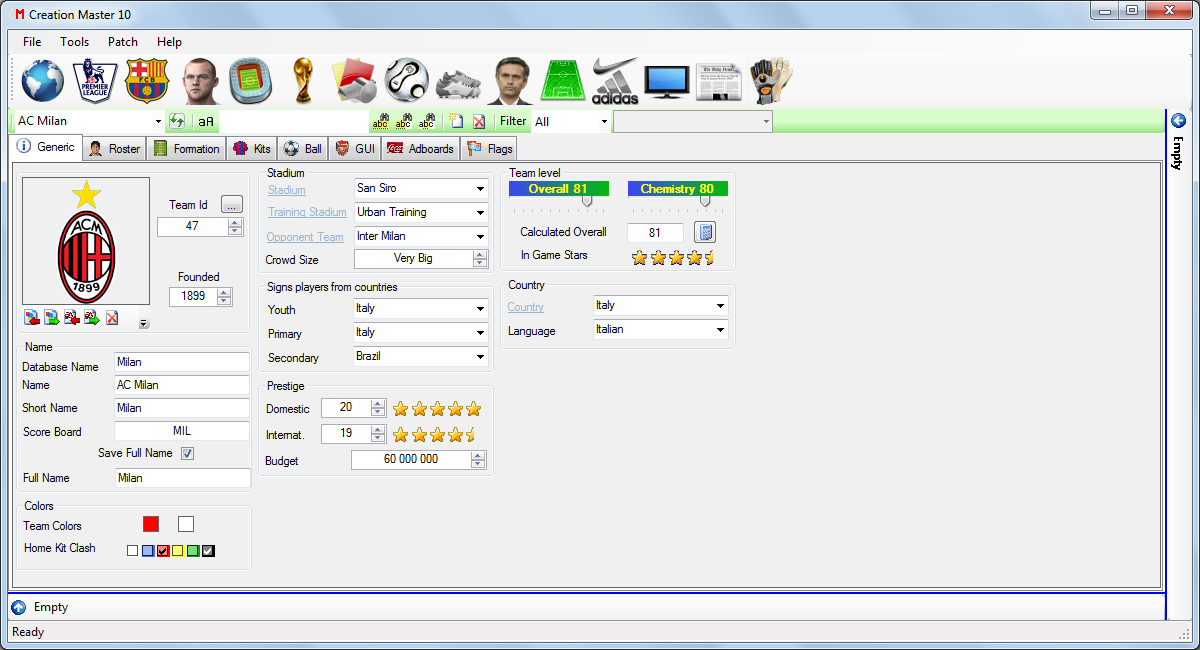Import a new team logo from file
1200x650 pixels.
(x=31, y=317)
